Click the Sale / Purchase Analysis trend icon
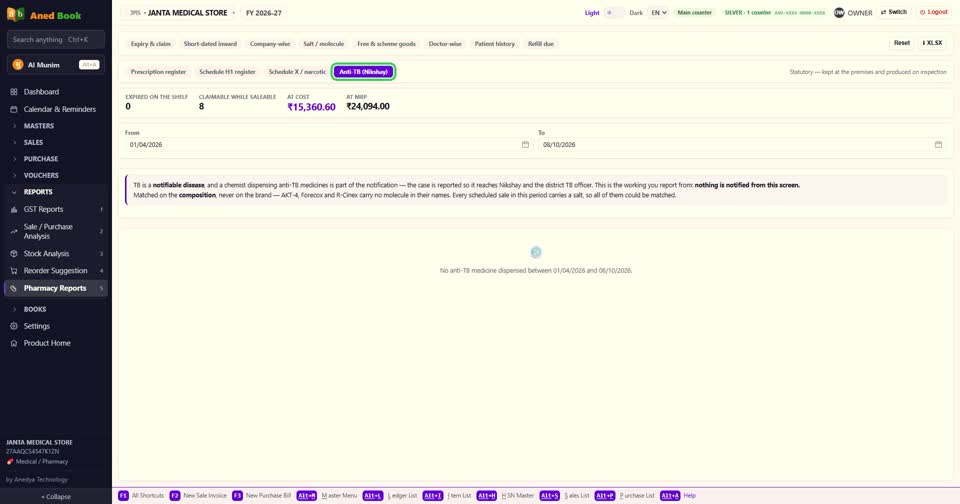Screen dimensions: 960x504 [13, 231]
